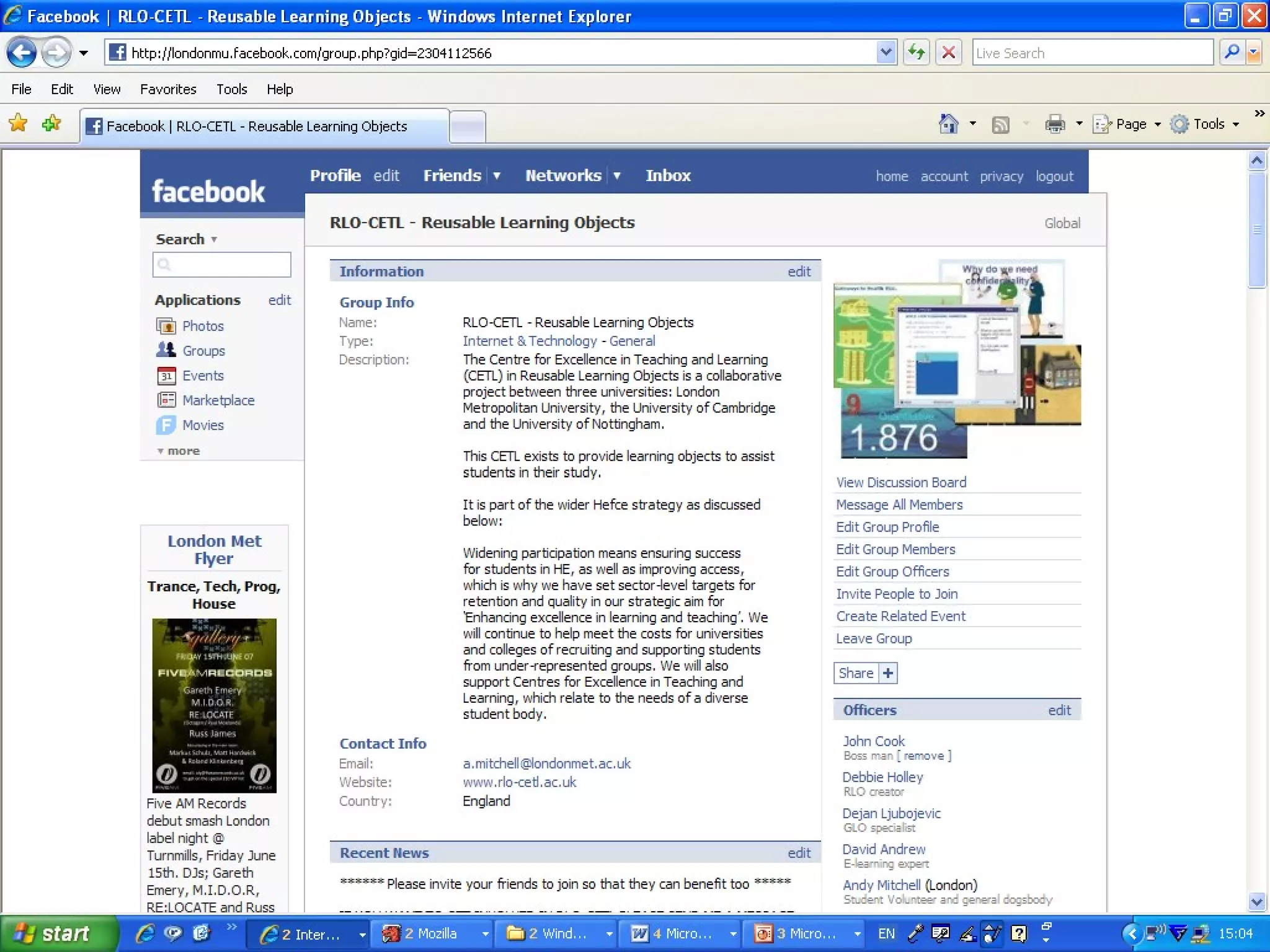Open www.rlo-cetl.ac.uk website link
Viewport: 1270px width, 952px height.
click(x=519, y=782)
